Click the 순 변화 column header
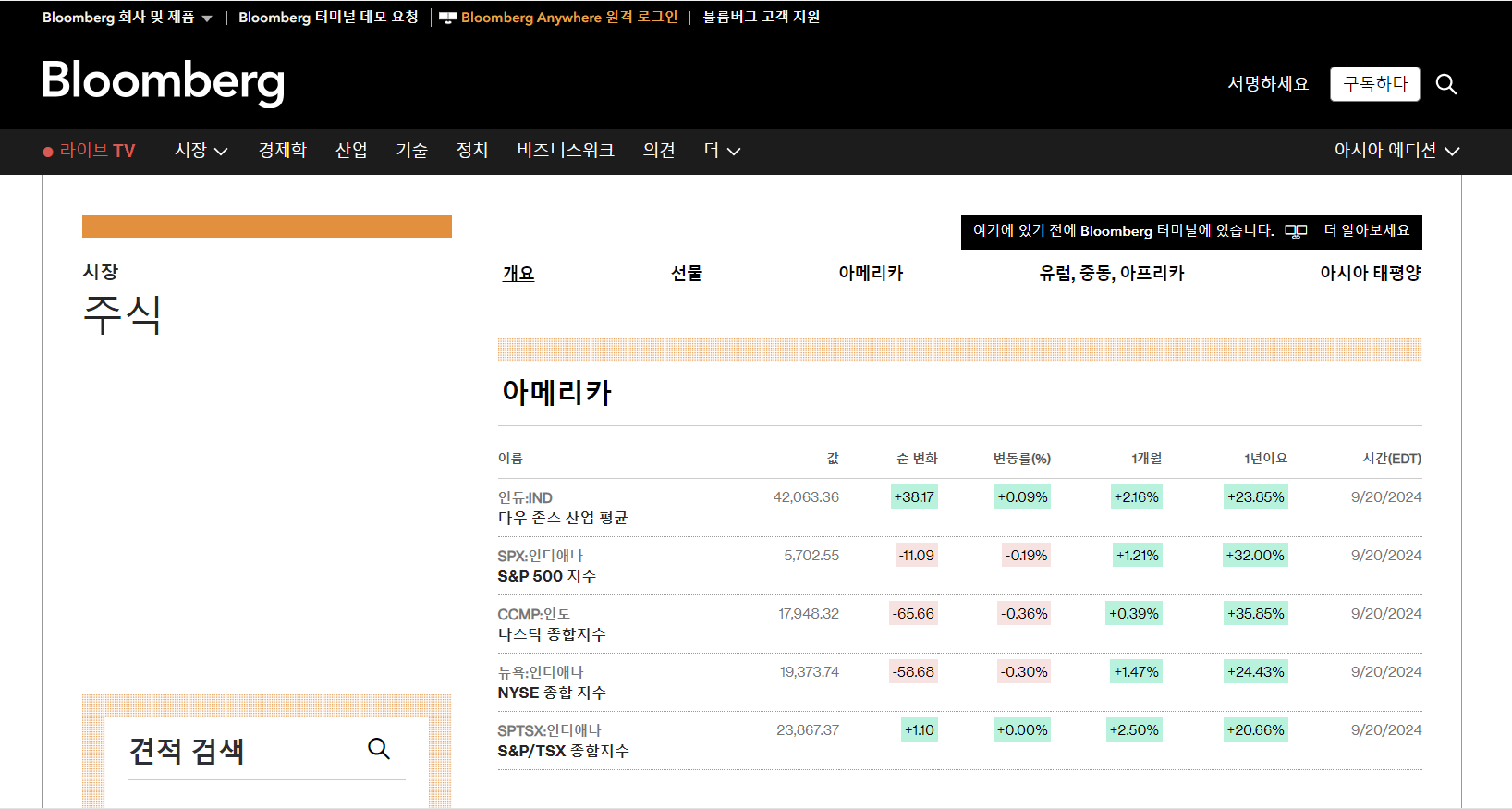 (917, 459)
